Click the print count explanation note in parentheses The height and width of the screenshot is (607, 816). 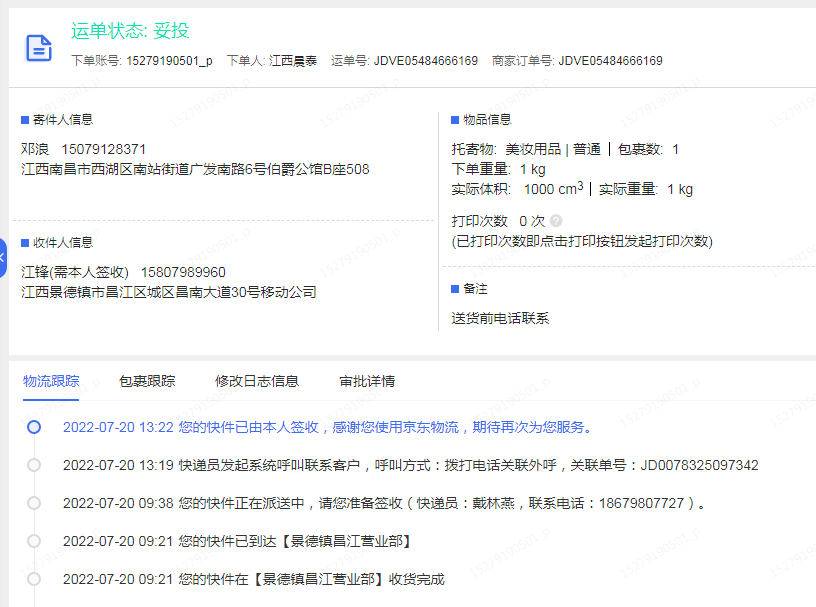tap(582, 242)
